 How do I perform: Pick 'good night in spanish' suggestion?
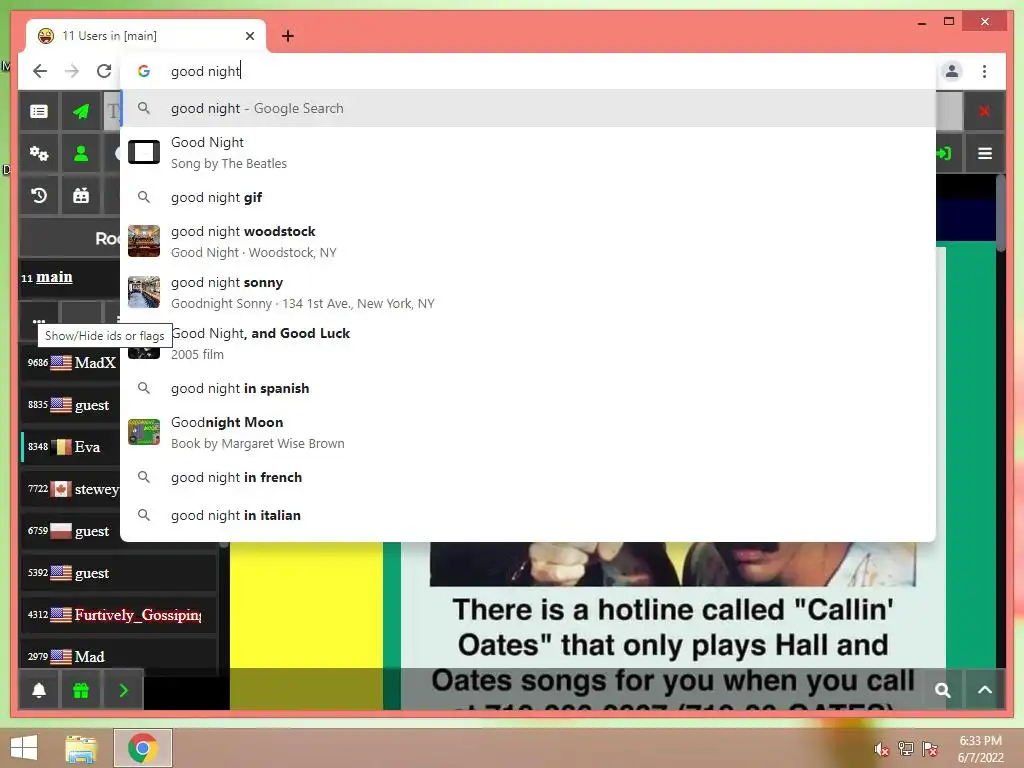(528, 389)
